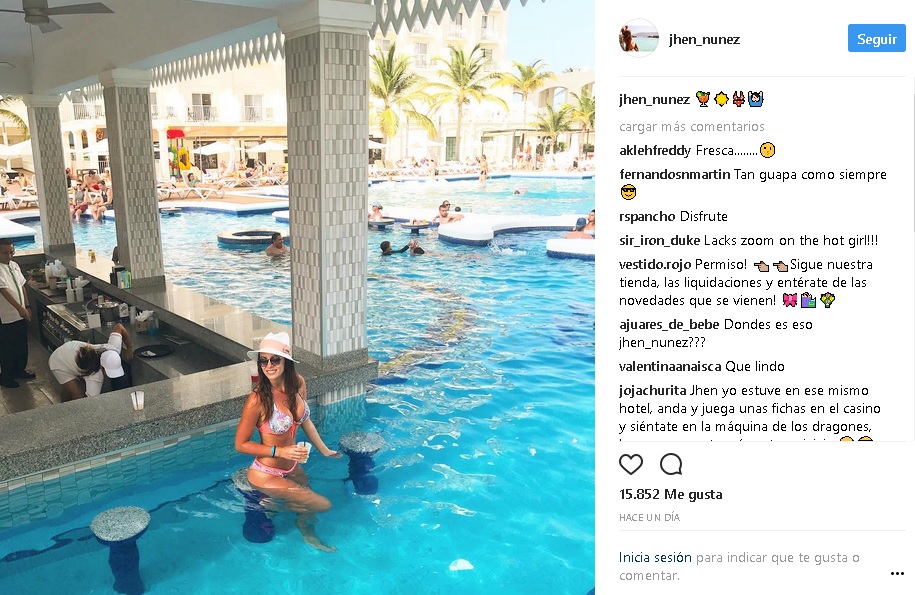Visit the vestido.rojo commenter profile
The height and width of the screenshot is (595, 915).
[x=655, y=264]
